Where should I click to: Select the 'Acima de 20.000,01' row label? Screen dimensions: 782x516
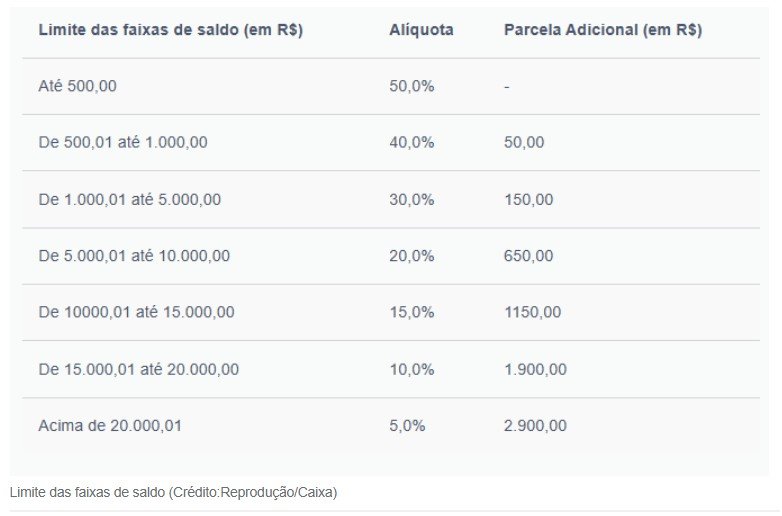110,426
